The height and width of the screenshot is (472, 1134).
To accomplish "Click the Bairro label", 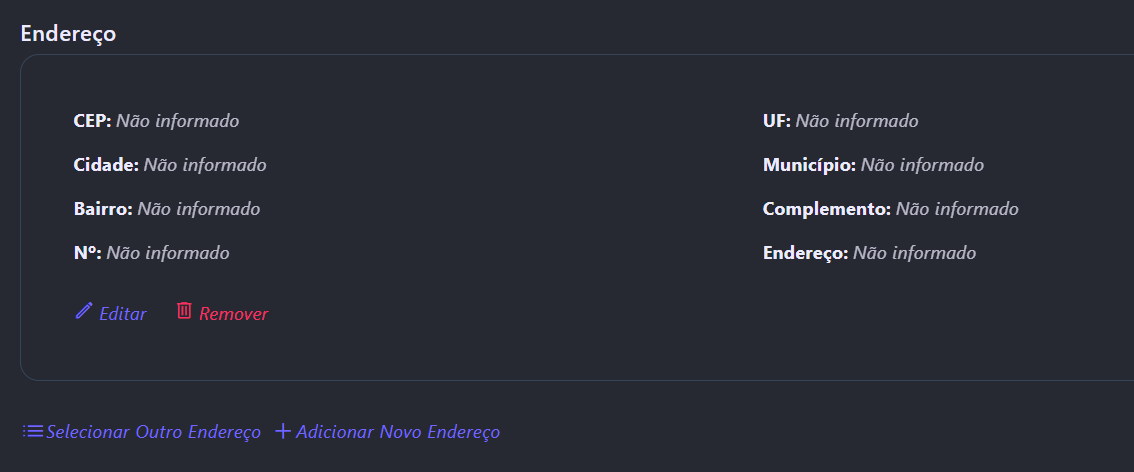I will [103, 209].
